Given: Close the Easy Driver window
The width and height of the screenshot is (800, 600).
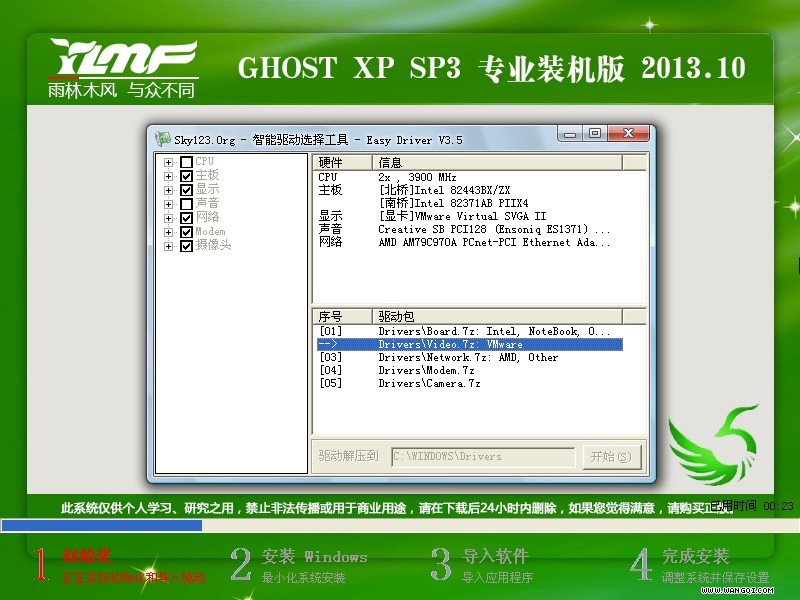Looking at the screenshot, I should tap(628, 134).
